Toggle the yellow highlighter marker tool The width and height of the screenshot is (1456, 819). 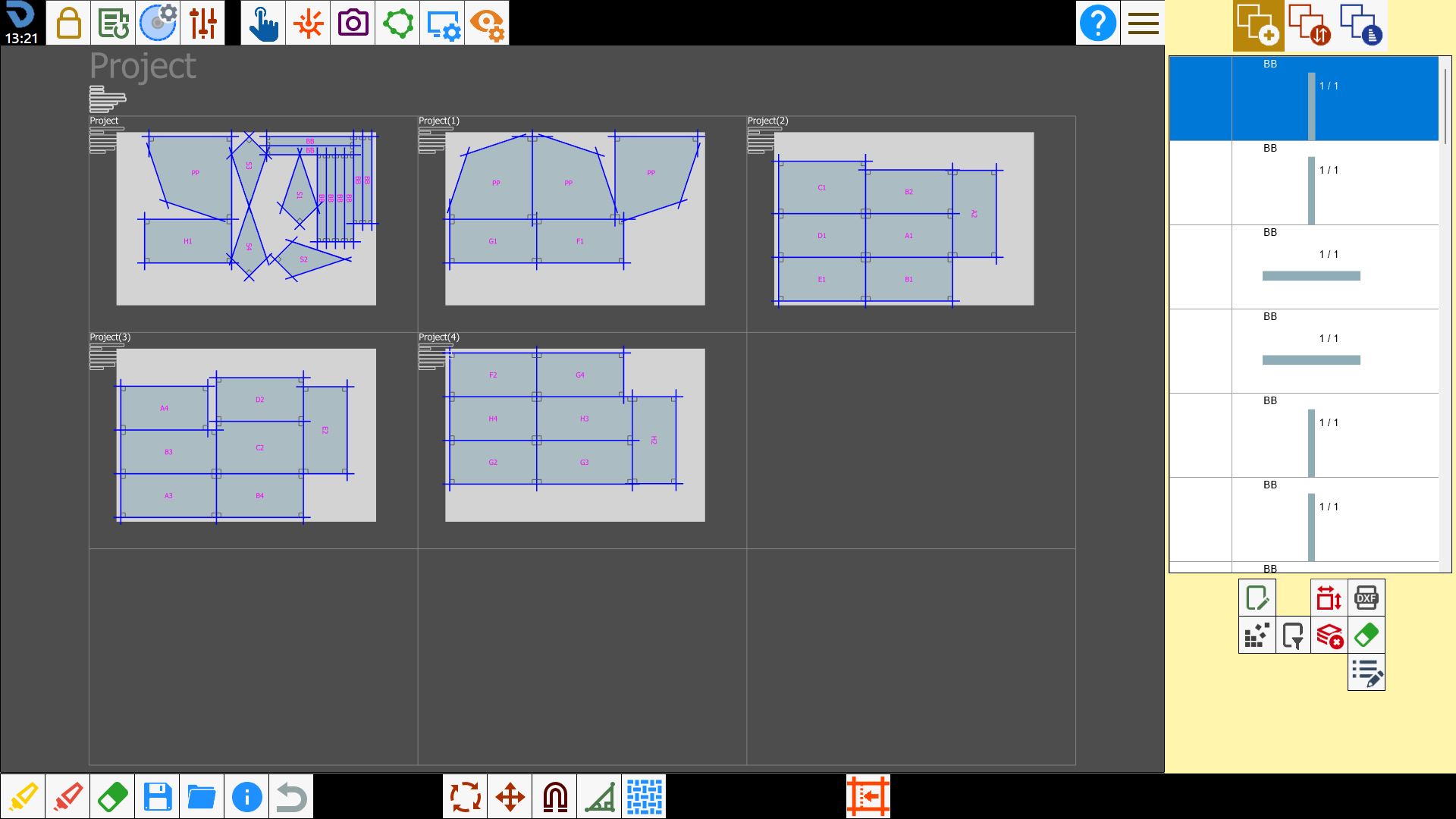pyautogui.click(x=23, y=797)
